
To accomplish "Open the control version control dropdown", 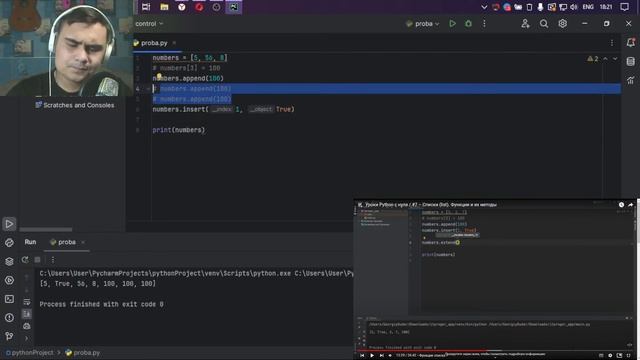I will (149, 24).
